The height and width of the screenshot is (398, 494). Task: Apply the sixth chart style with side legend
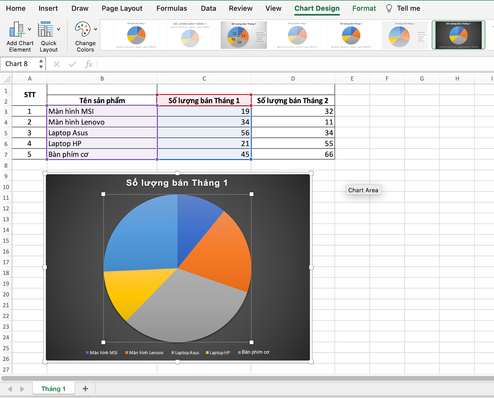[405, 35]
